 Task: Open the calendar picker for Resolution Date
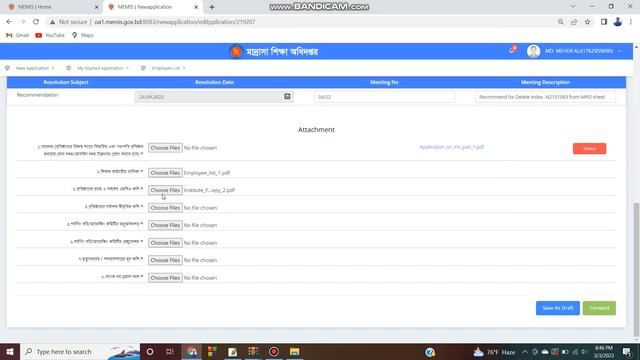click(287, 97)
